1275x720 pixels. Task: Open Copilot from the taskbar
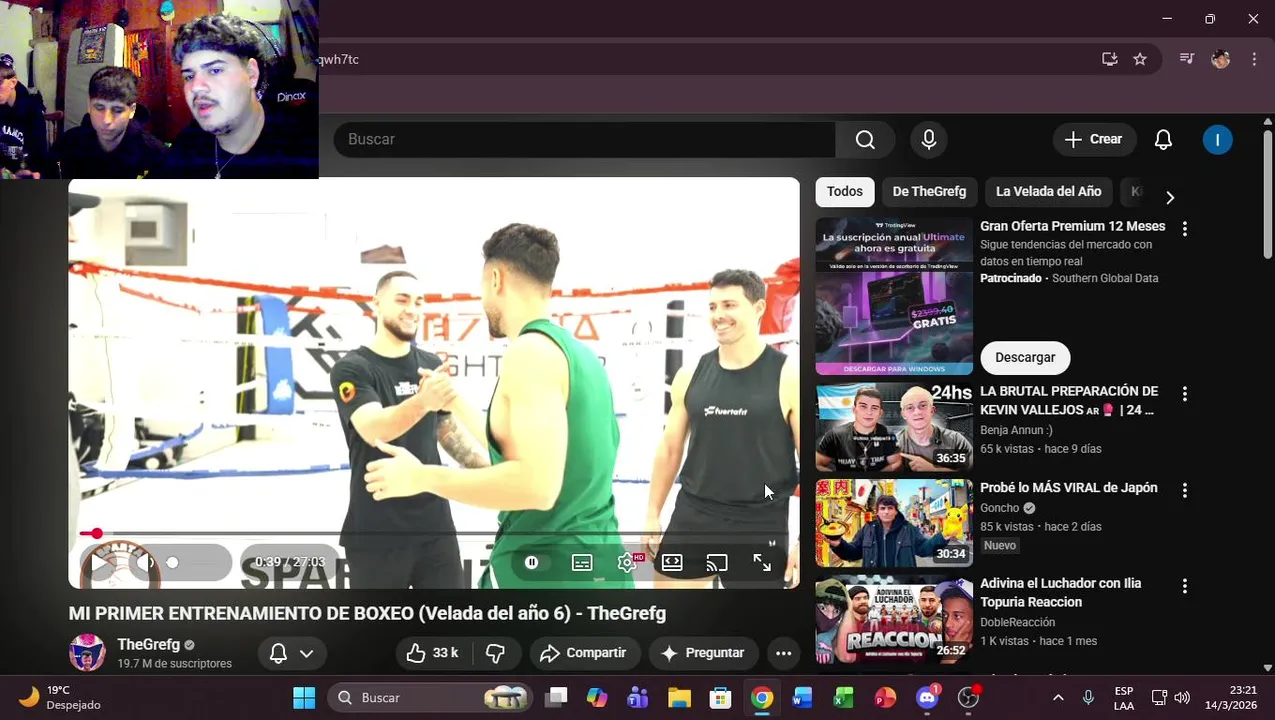tap(597, 698)
